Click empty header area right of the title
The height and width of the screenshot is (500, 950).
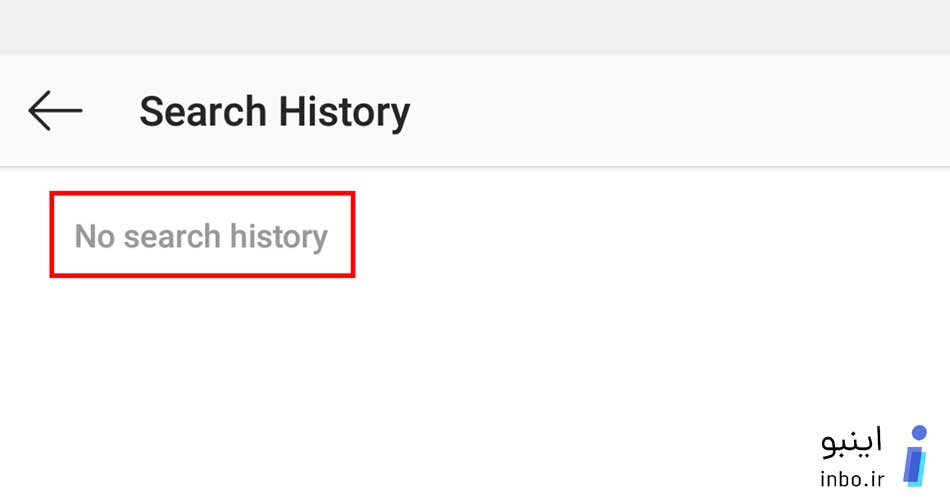click(679, 111)
